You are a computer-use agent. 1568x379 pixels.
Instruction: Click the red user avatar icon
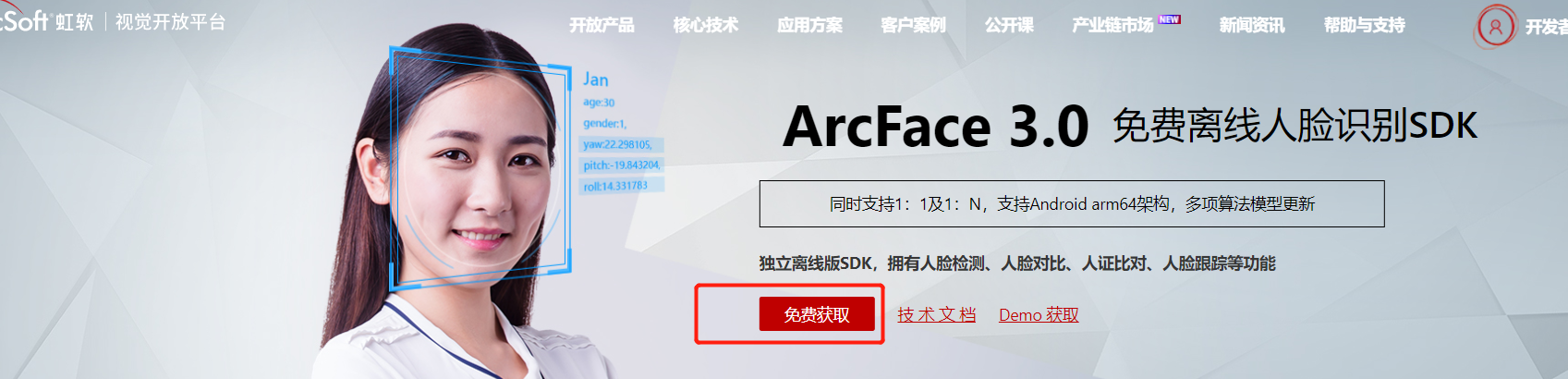click(1495, 26)
